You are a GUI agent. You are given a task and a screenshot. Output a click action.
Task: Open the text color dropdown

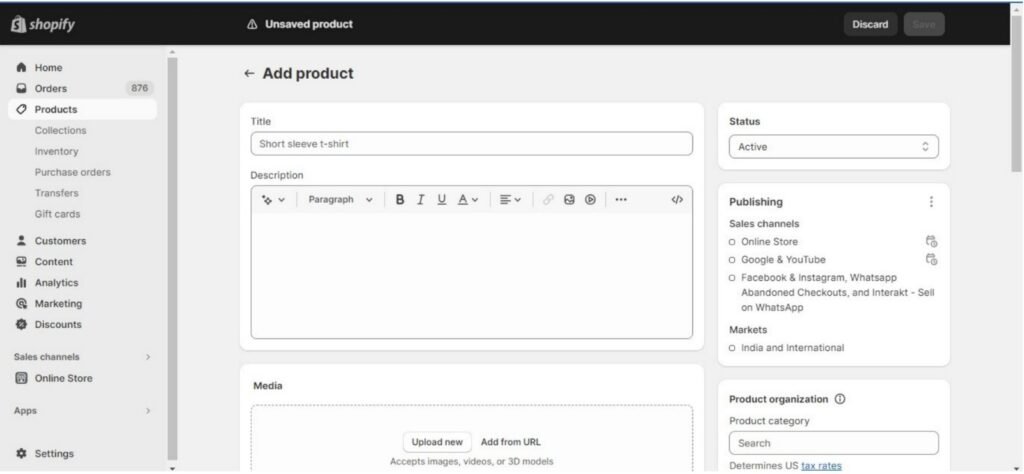point(468,200)
